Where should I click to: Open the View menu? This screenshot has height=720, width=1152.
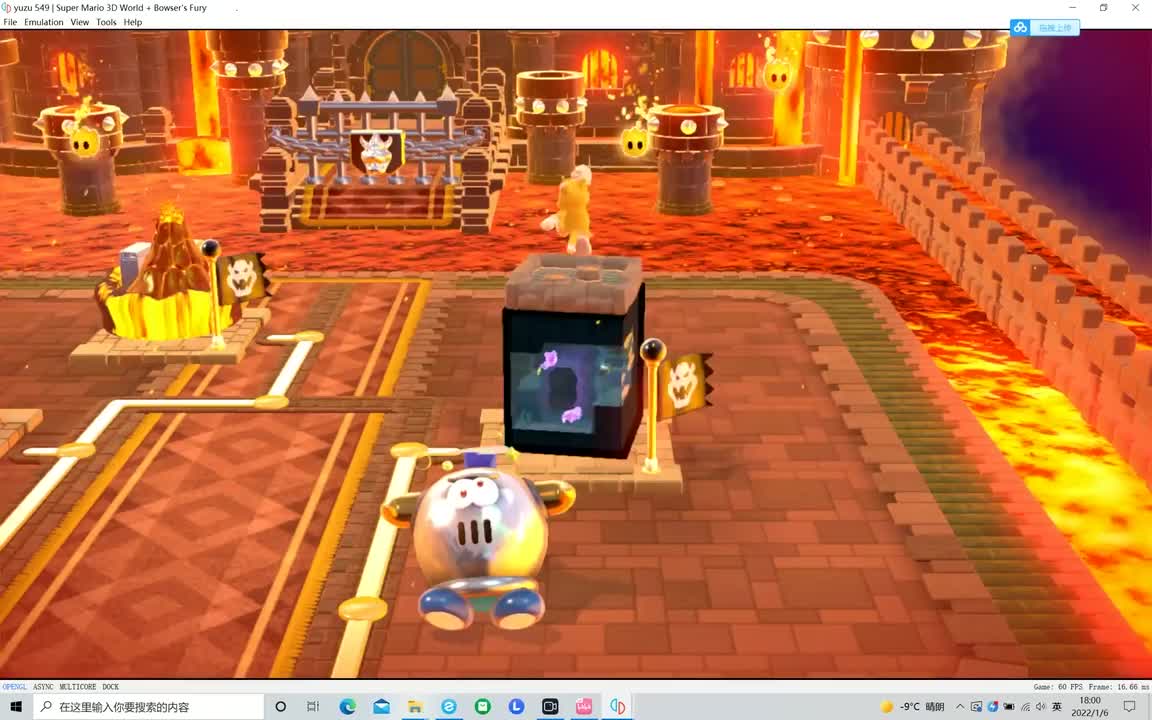79,22
